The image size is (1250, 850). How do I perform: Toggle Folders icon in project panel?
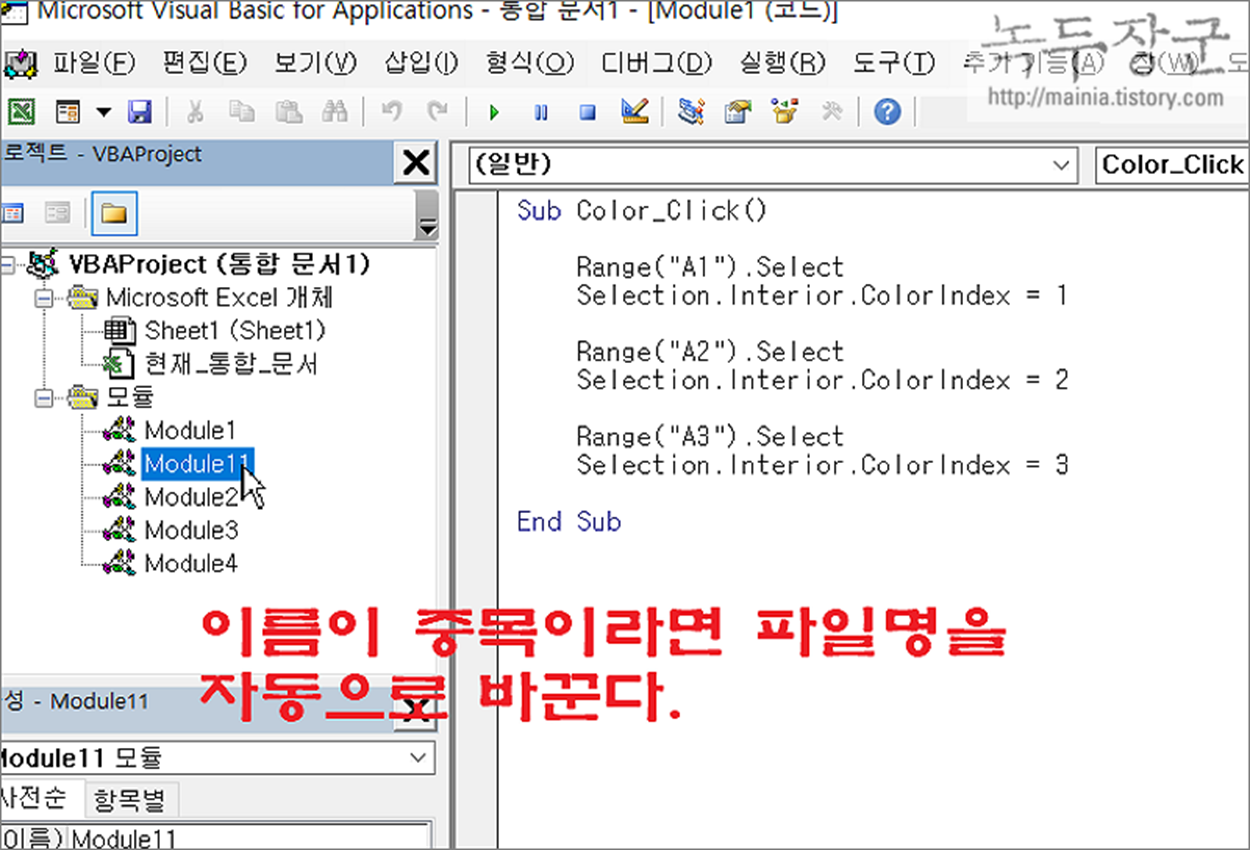pyautogui.click(x=114, y=213)
